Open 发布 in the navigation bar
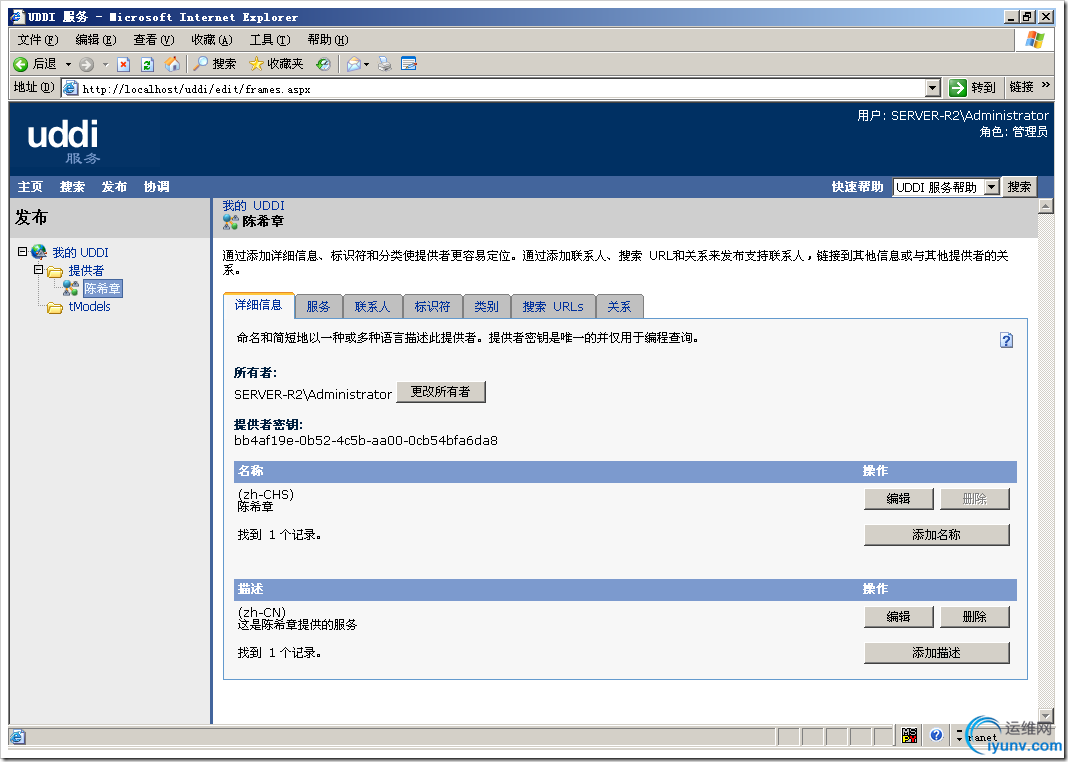This screenshot has height=762, width=1068. point(114,187)
